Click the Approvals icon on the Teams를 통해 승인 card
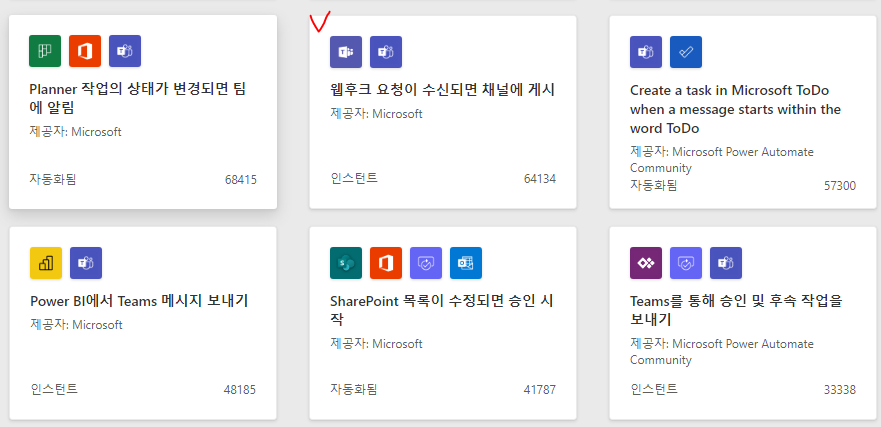The image size is (881, 427). pyautogui.click(x=686, y=263)
